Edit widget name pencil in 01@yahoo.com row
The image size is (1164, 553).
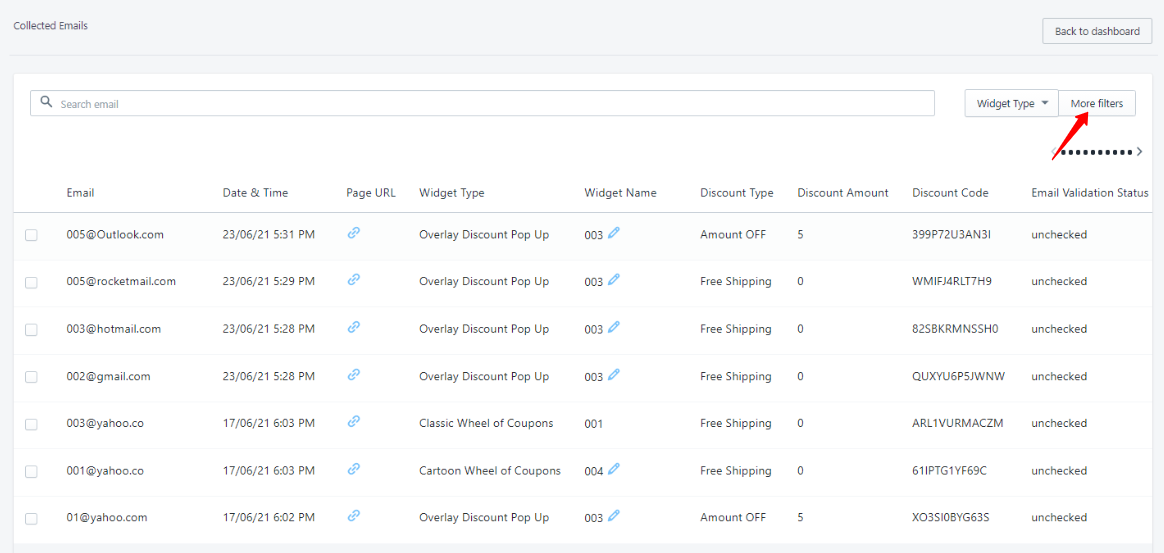pyautogui.click(x=613, y=516)
